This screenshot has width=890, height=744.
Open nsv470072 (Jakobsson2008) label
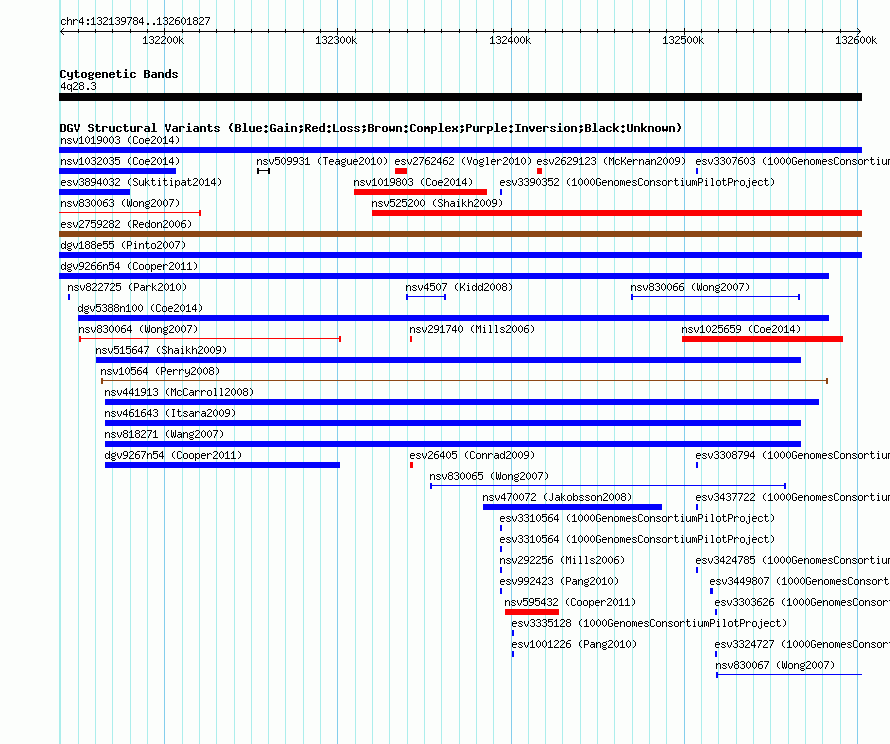pos(557,497)
